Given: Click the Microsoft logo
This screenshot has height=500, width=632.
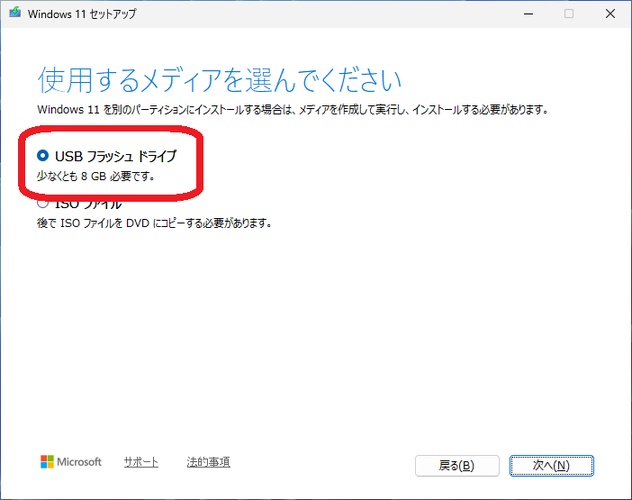Looking at the screenshot, I should [71, 462].
